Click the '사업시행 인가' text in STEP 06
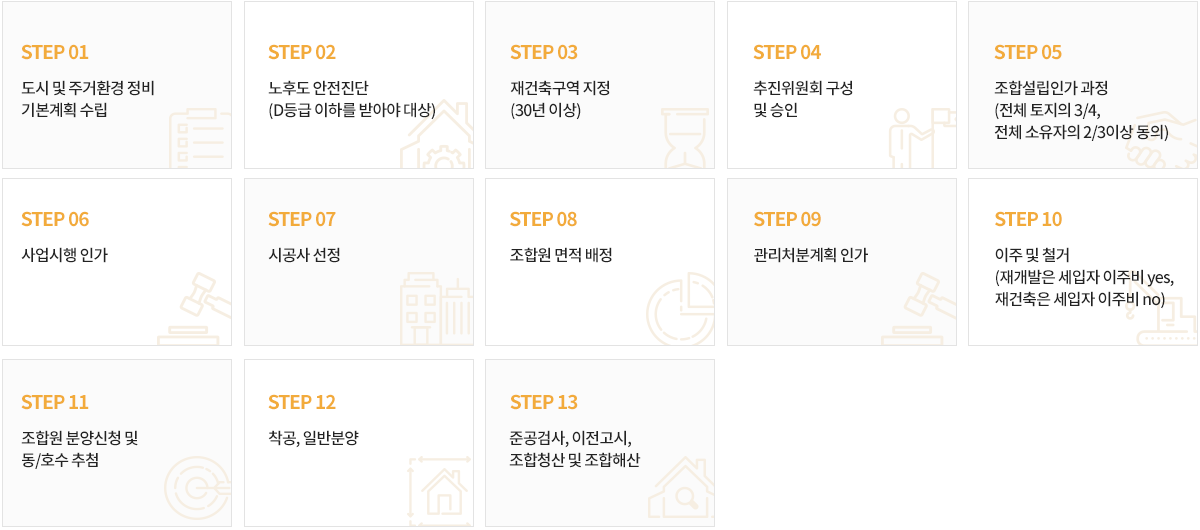This screenshot has width=1200, height=530. 65,255
